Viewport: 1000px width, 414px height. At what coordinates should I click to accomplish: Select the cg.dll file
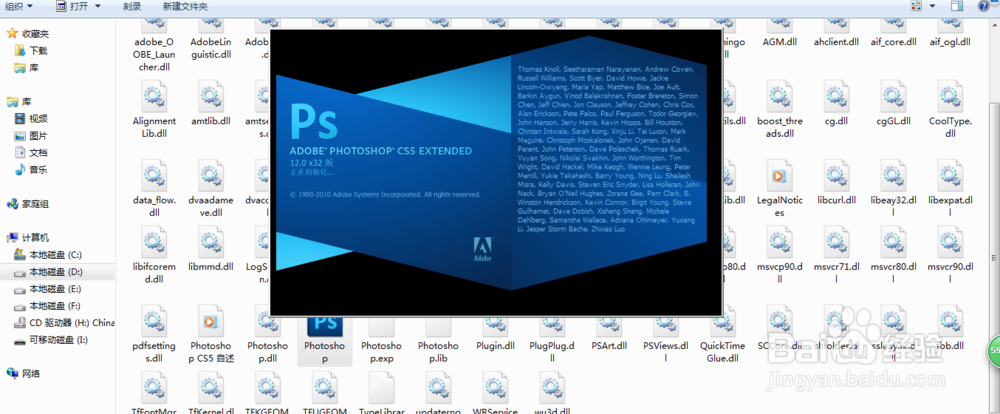835,103
